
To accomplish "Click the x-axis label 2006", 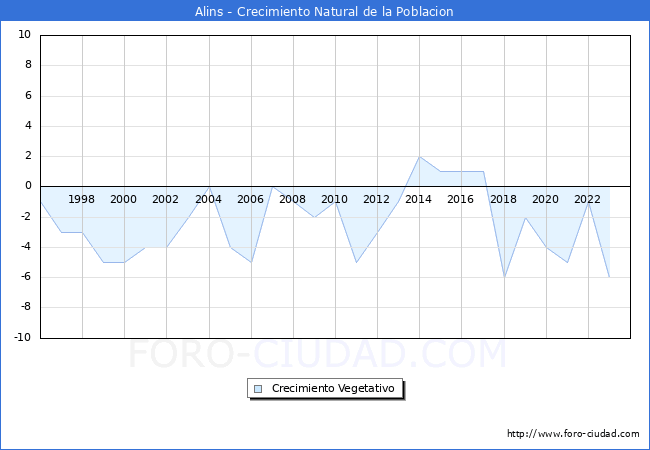I will [250, 199].
